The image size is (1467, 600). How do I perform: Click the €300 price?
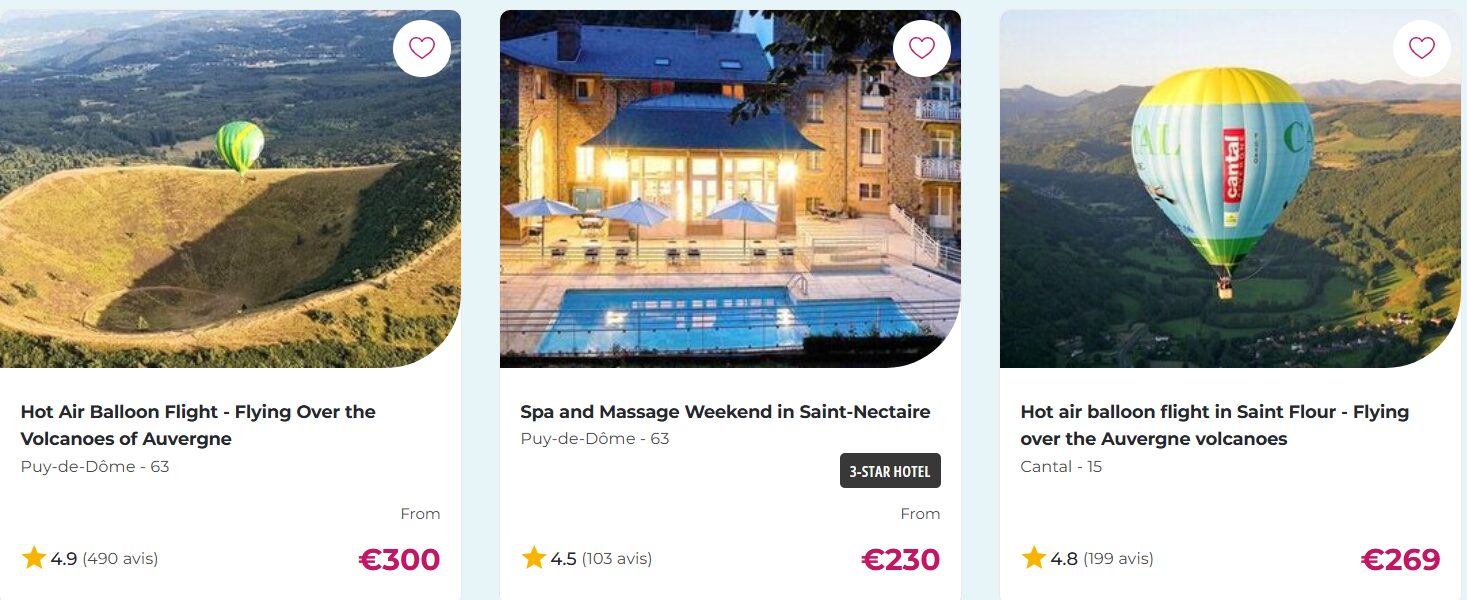tap(399, 560)
